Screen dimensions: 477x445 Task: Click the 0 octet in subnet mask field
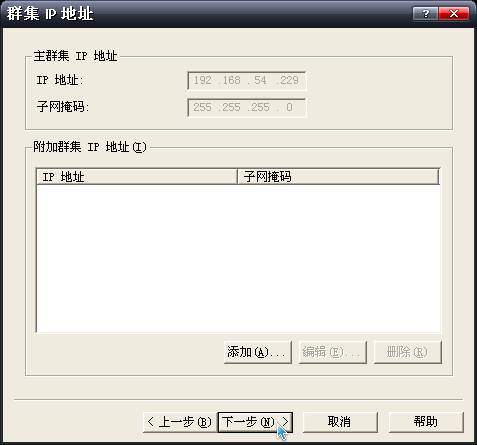click(289, 107)
